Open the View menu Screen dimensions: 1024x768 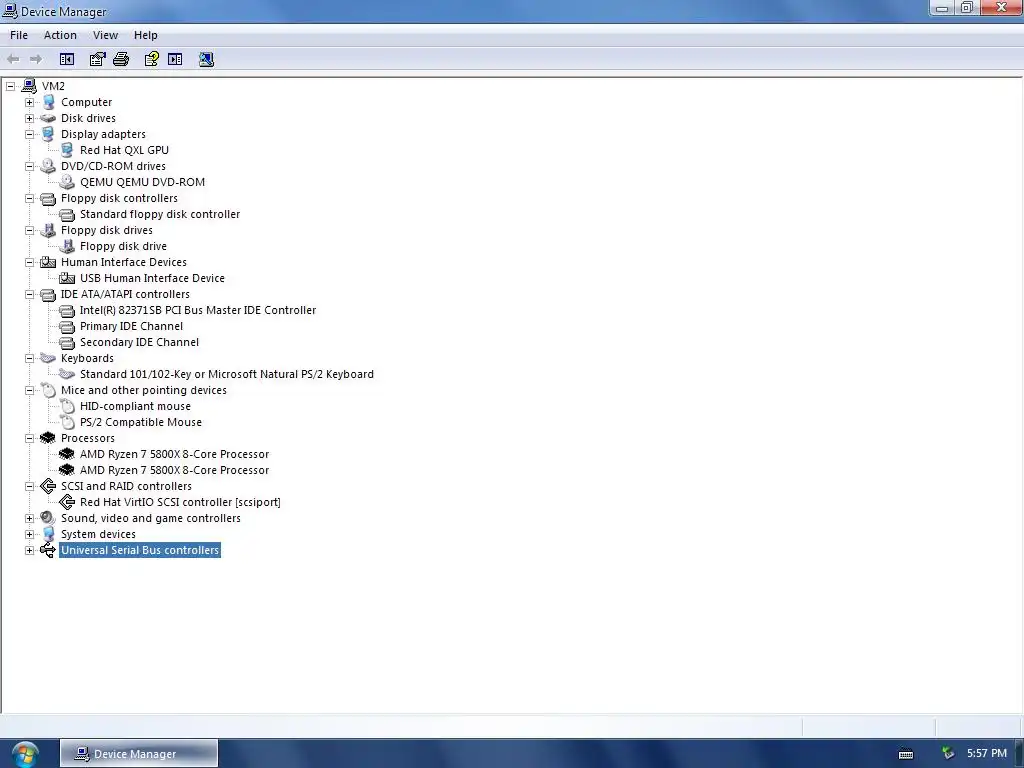click(x=105, y=35)
